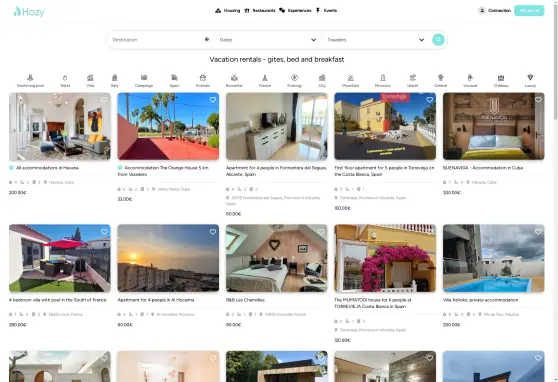558x382 pixels.
Task: Open the Restaurants menu item
Action: coord(260,10)
